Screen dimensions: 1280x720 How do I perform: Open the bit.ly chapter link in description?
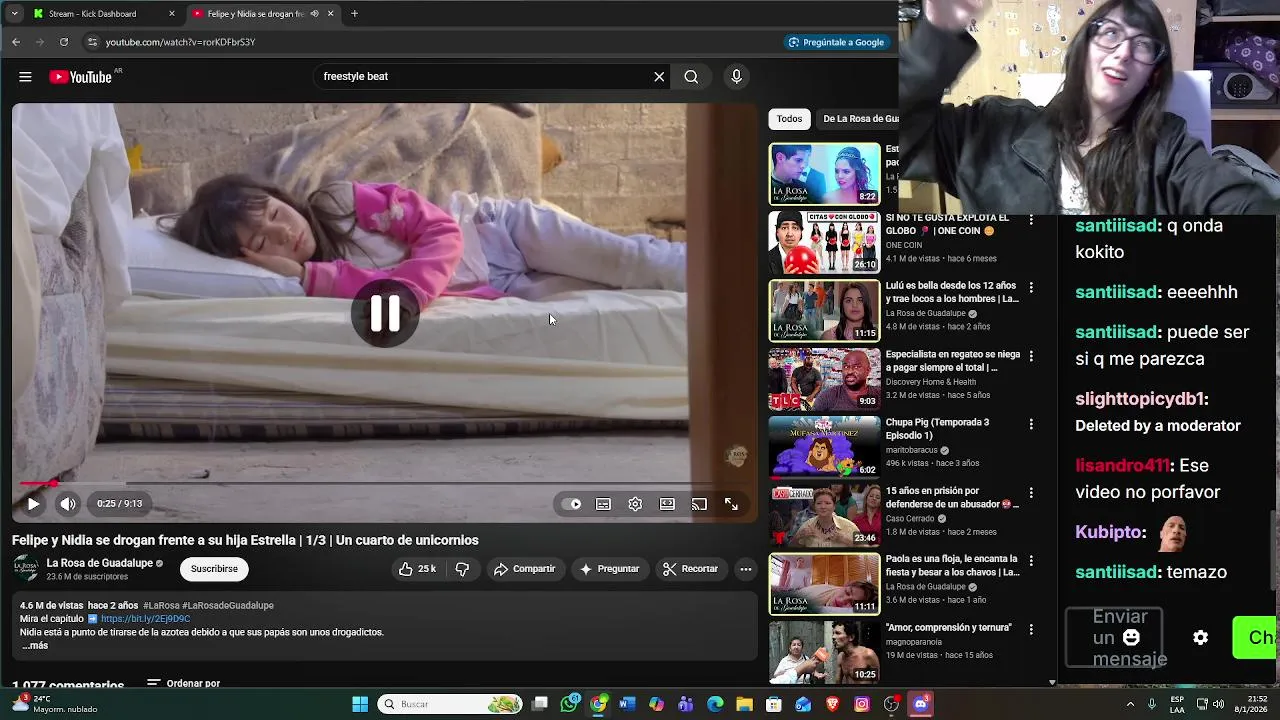click(x=145, y=619)
